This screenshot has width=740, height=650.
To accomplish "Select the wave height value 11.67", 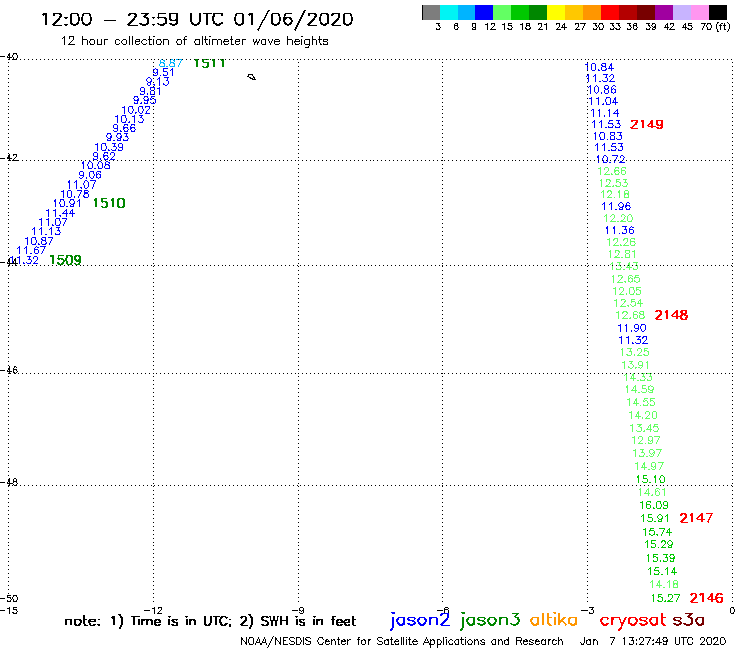I will coord(31,250).
